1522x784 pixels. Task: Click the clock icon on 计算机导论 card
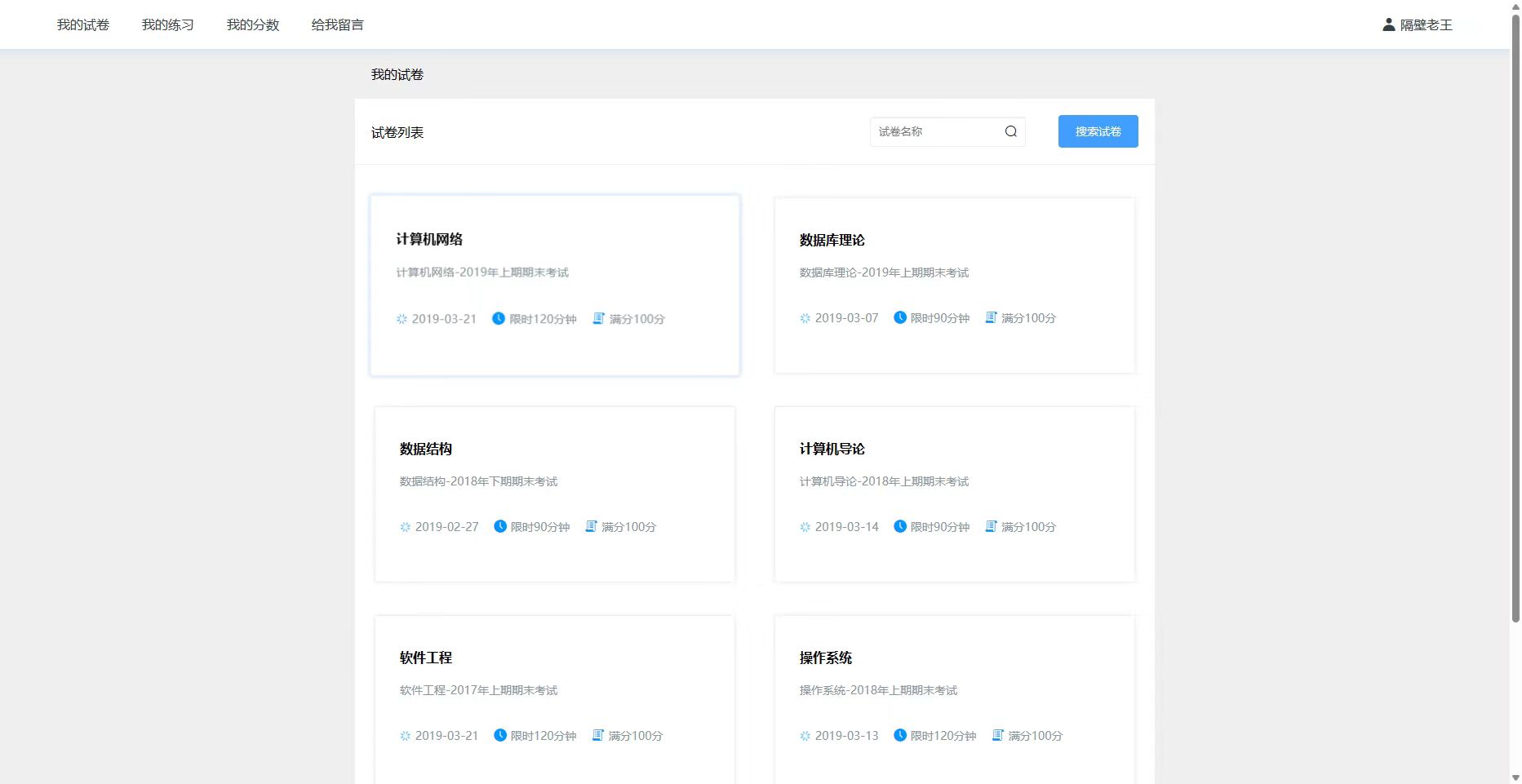click(900, 526)
